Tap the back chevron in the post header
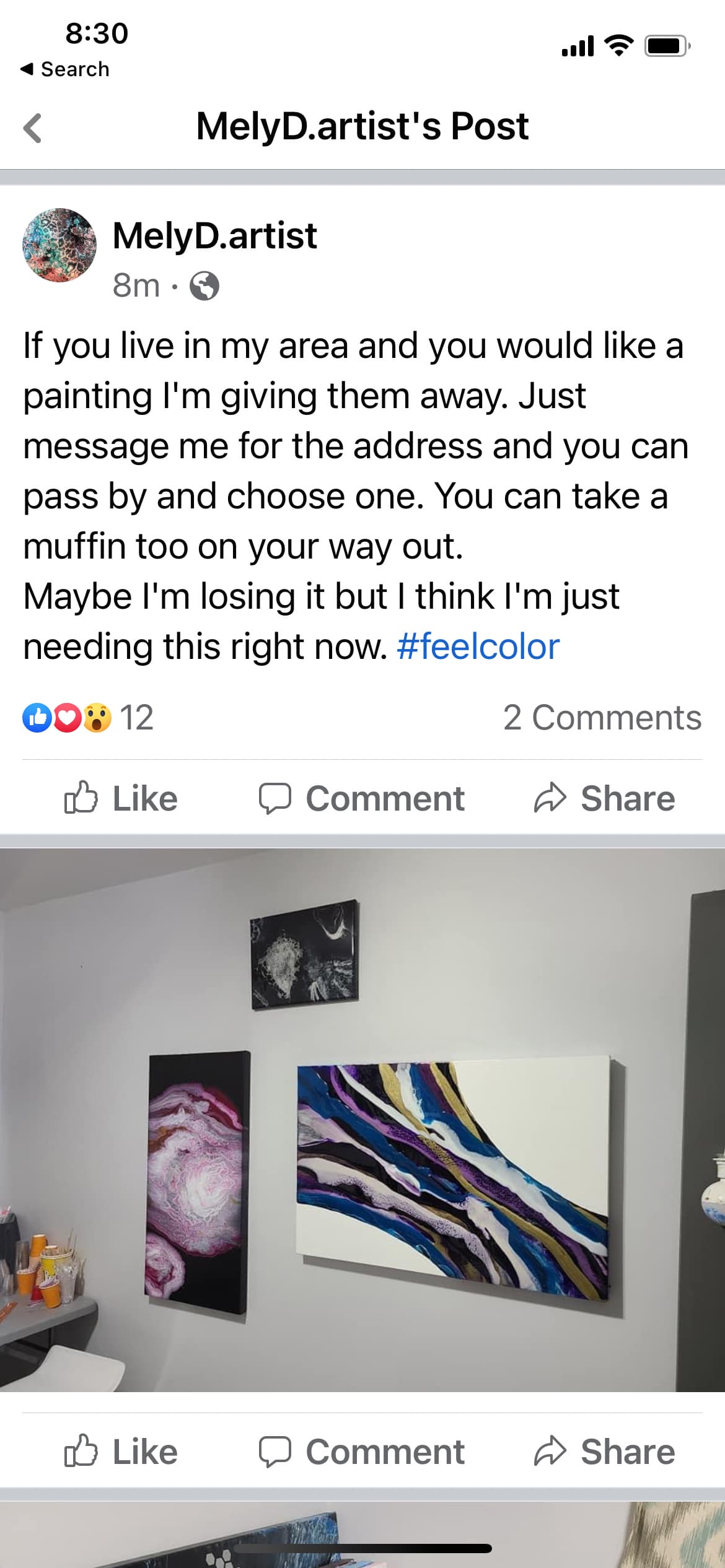This screenshot has width=725, height=1568. (32, 128)
